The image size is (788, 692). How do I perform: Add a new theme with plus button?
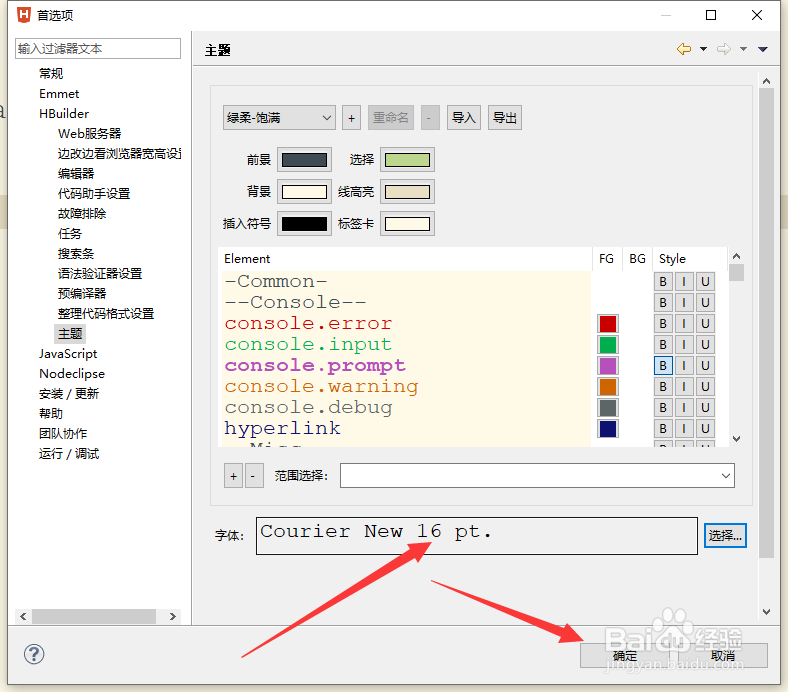coord(351,118)
